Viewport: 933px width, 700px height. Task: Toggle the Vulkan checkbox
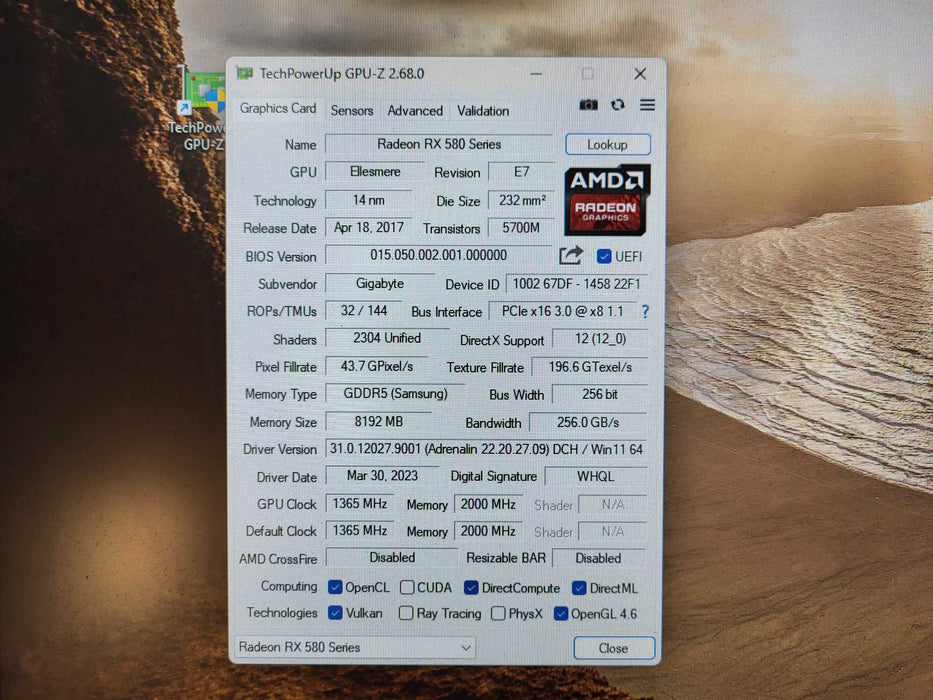pos(335,612)
